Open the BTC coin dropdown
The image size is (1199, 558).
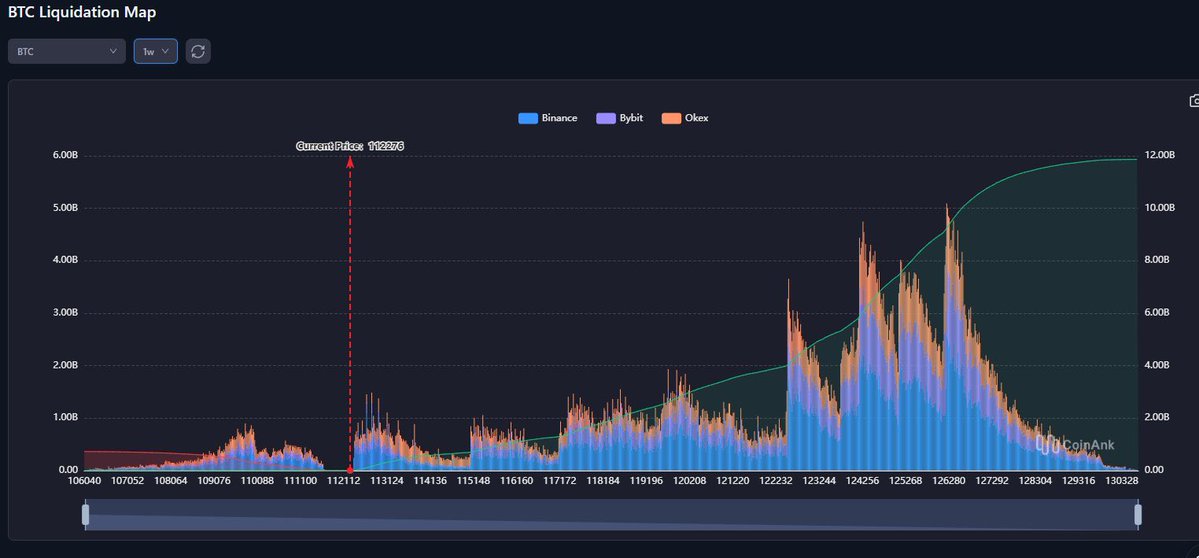click(x=67, y=51)
